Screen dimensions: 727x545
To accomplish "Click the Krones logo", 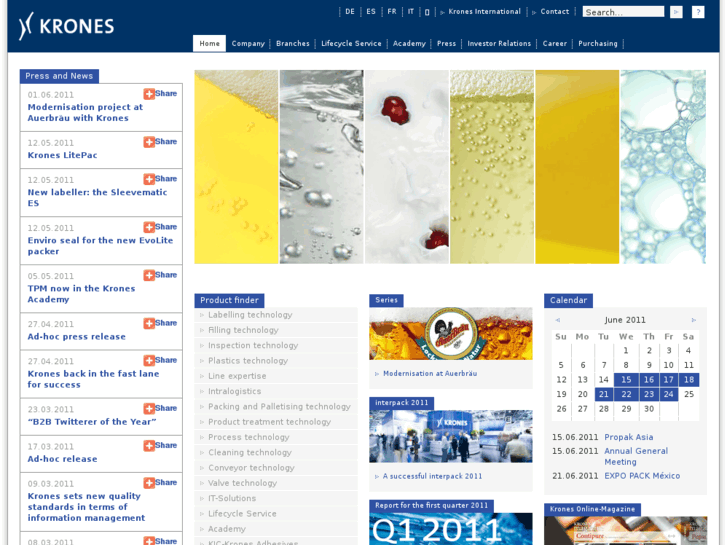I will (66, 26).
